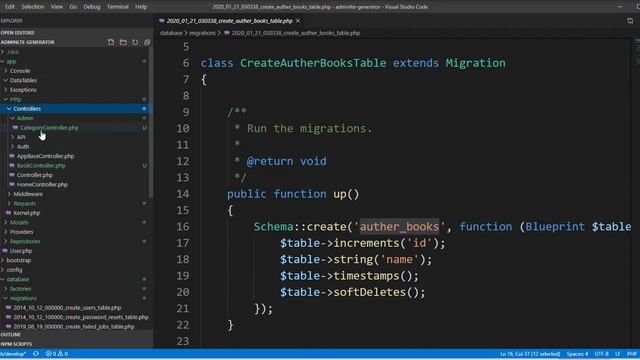Screen dimensions: 640x360
Task: Click 'database' in the breadcrumb
Action: pos(171,33)
